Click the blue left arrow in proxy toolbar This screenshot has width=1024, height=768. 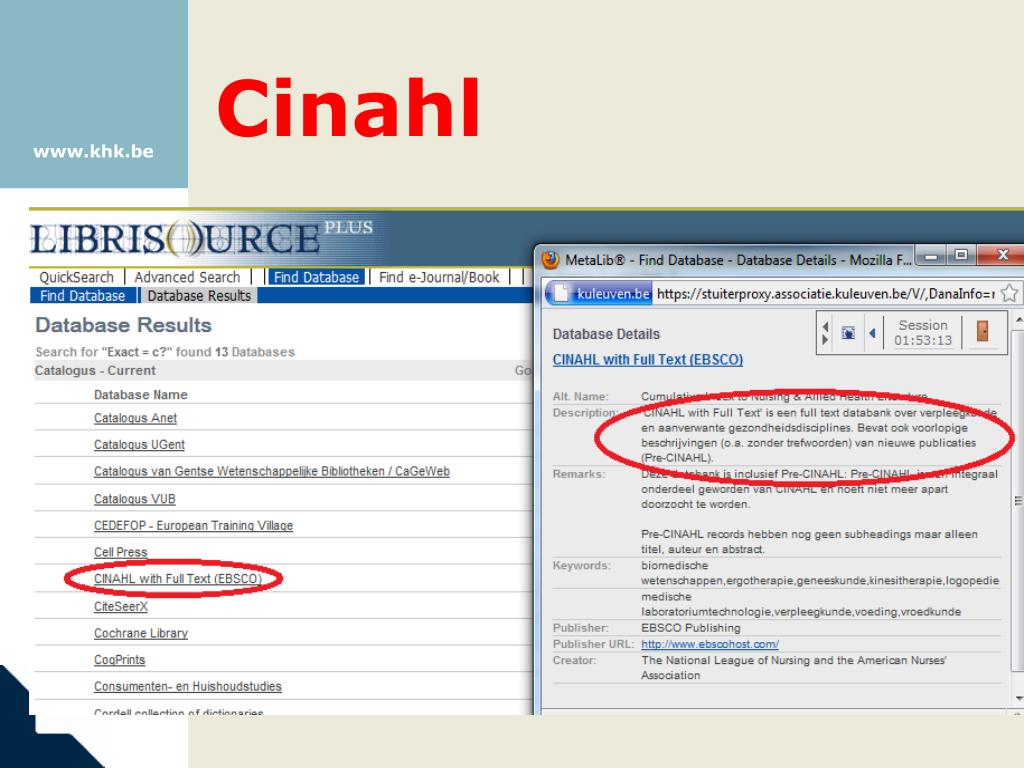point(872,333)
